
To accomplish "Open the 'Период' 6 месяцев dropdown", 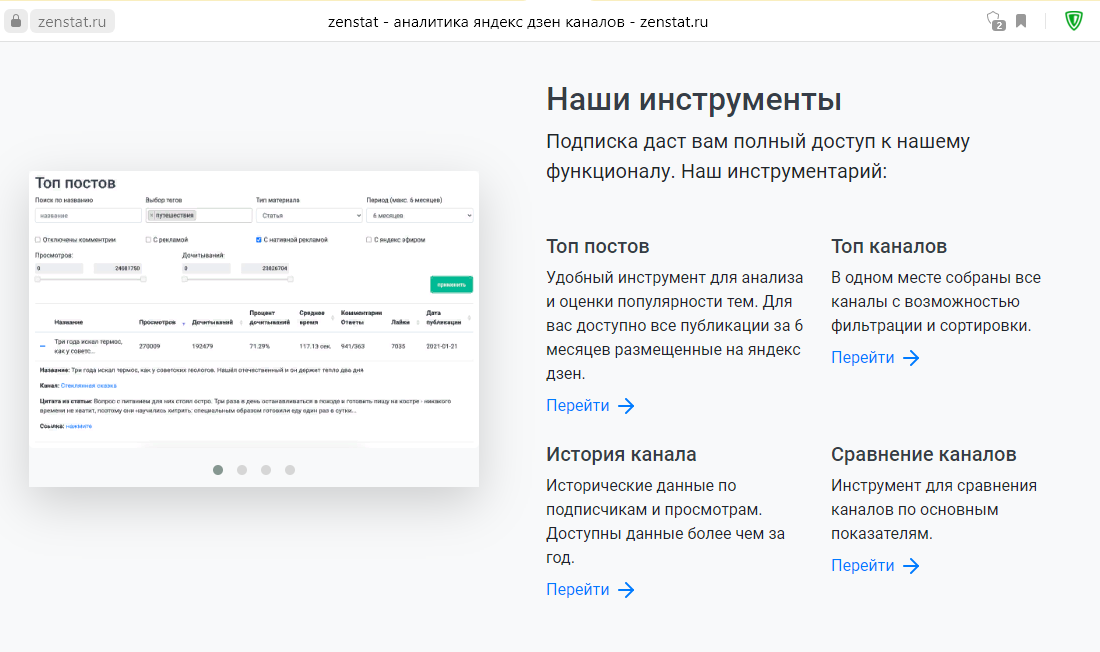I will coord(419,215).
